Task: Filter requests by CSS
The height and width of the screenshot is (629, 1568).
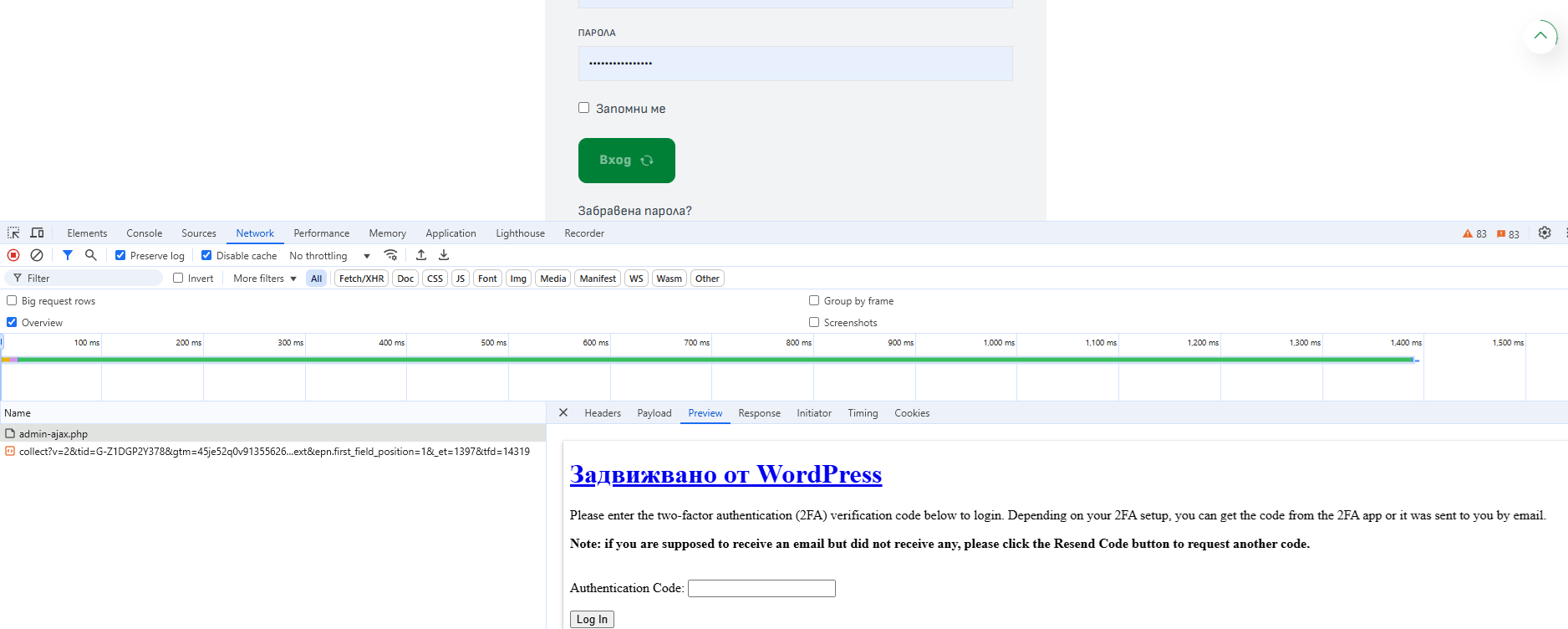Action: [x=435, y=279]
